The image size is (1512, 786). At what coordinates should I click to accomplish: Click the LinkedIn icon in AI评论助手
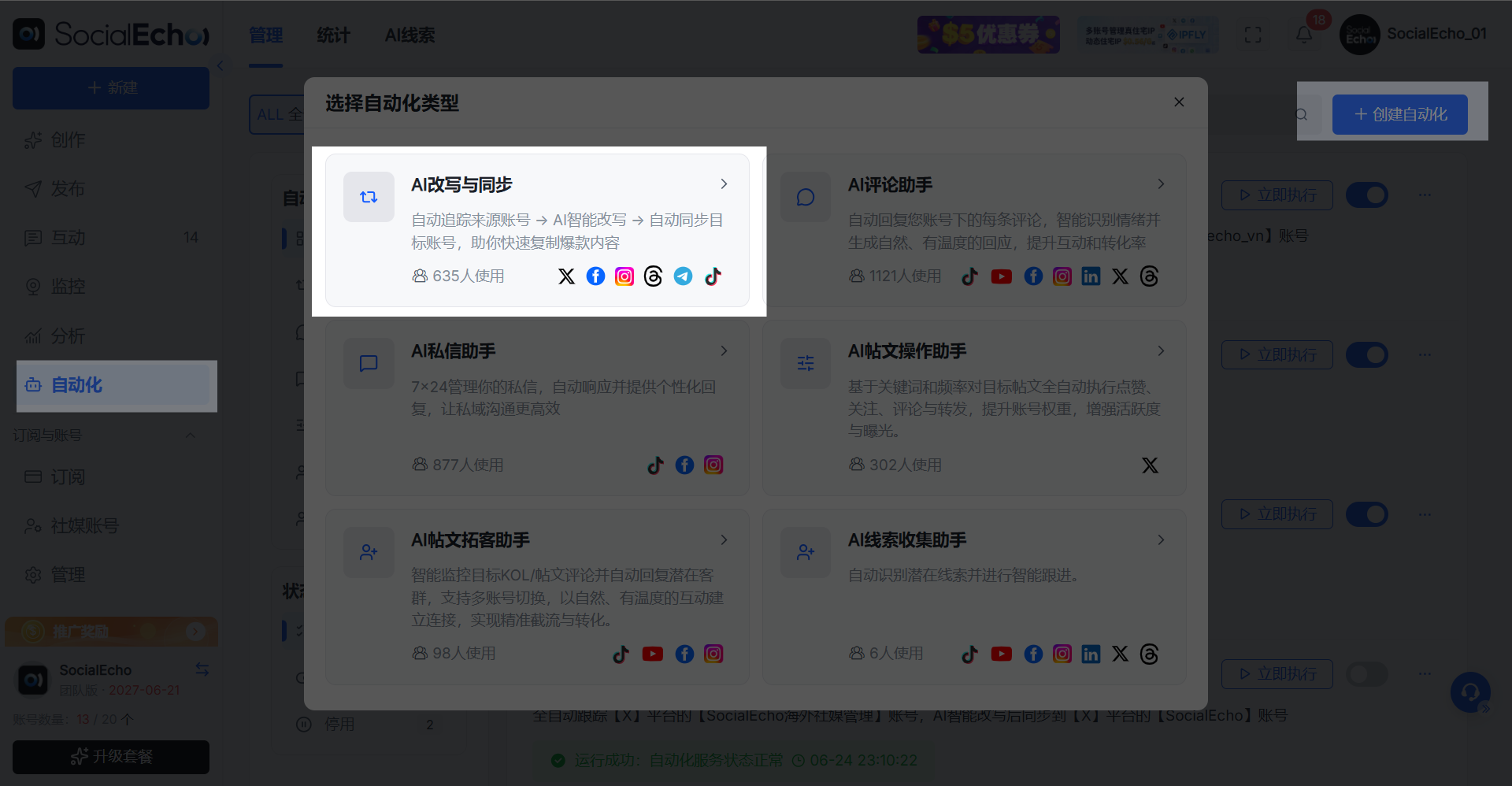1091,276
